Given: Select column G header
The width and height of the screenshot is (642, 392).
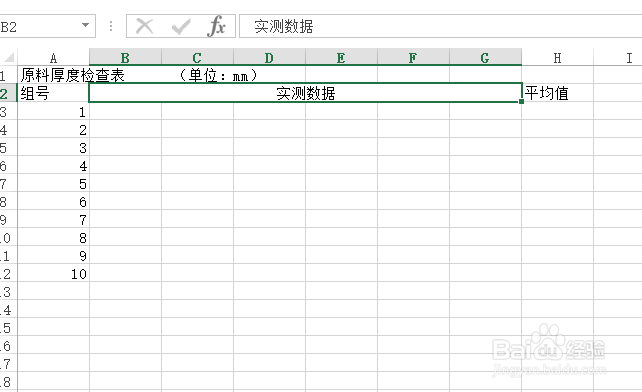Looking at the screenshot, I should [x=486, y=58].
